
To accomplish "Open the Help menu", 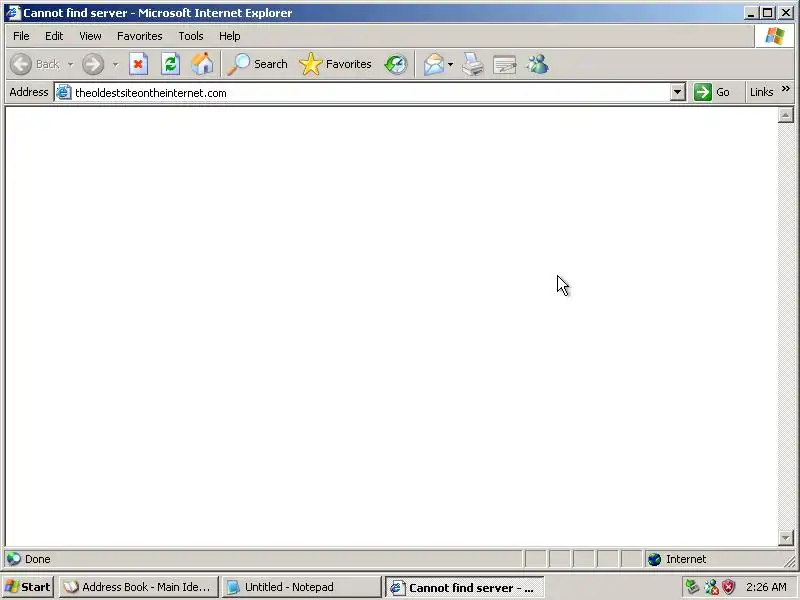I will (x=229, y=36).
